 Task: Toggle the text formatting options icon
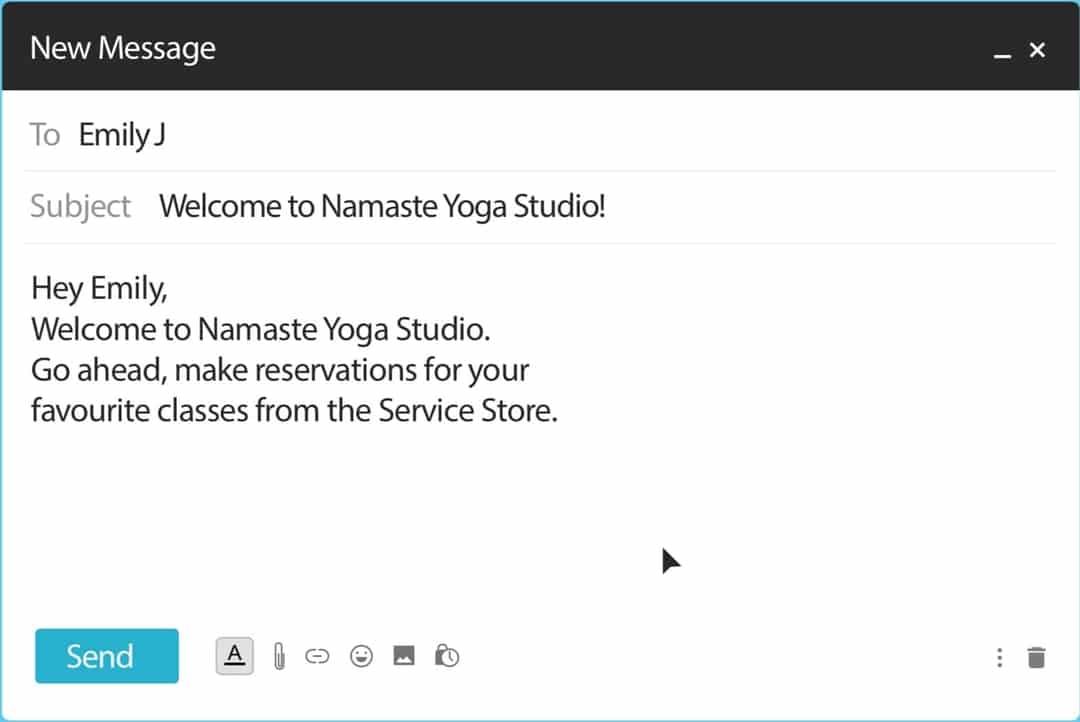234,656
